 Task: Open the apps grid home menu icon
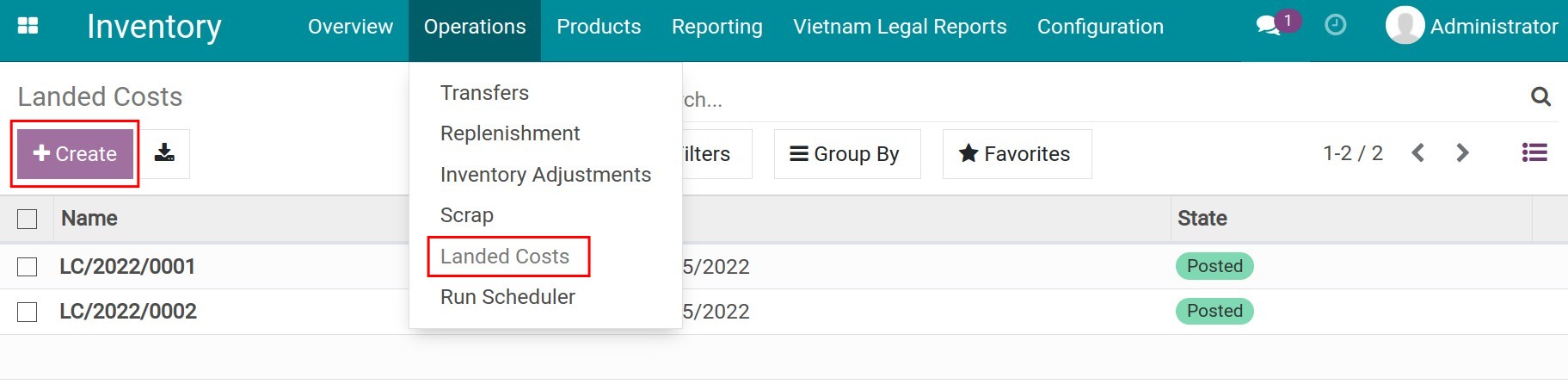pos(28,26)
